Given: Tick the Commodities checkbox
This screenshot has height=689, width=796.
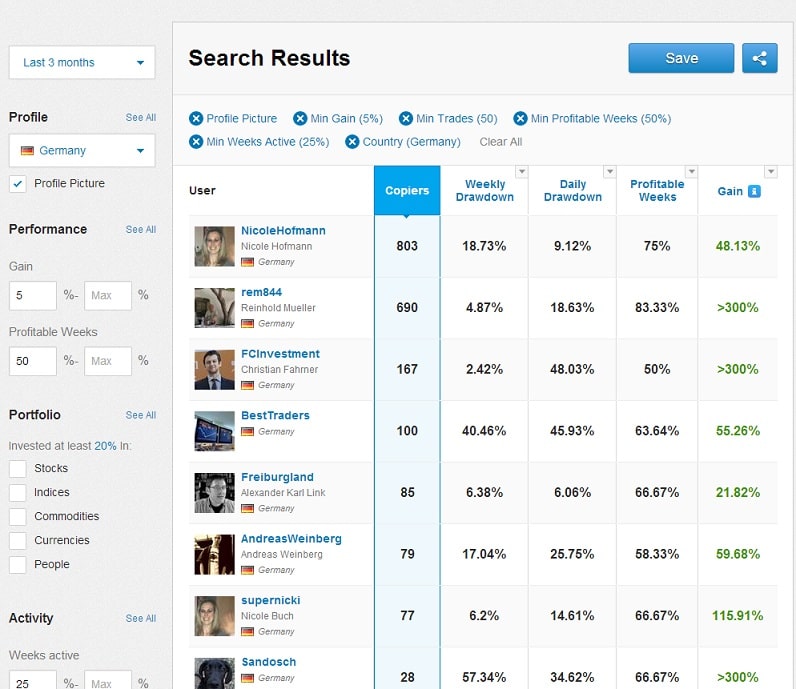Looking at the screenshot, I should [x=18, y=517].
